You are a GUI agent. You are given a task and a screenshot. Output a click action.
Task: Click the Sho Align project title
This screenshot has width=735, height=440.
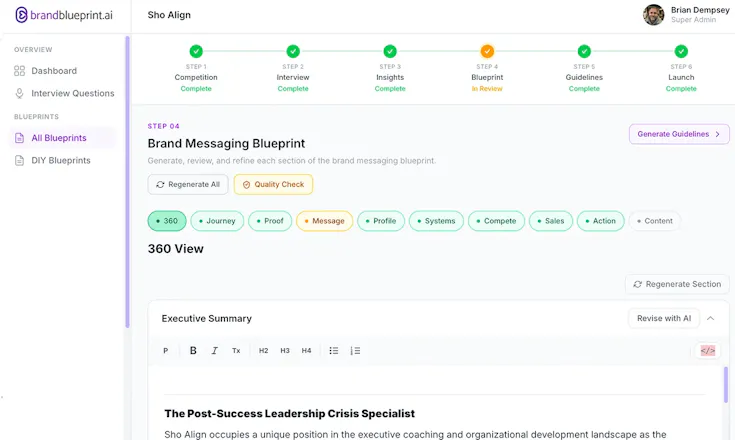[169, 15]
